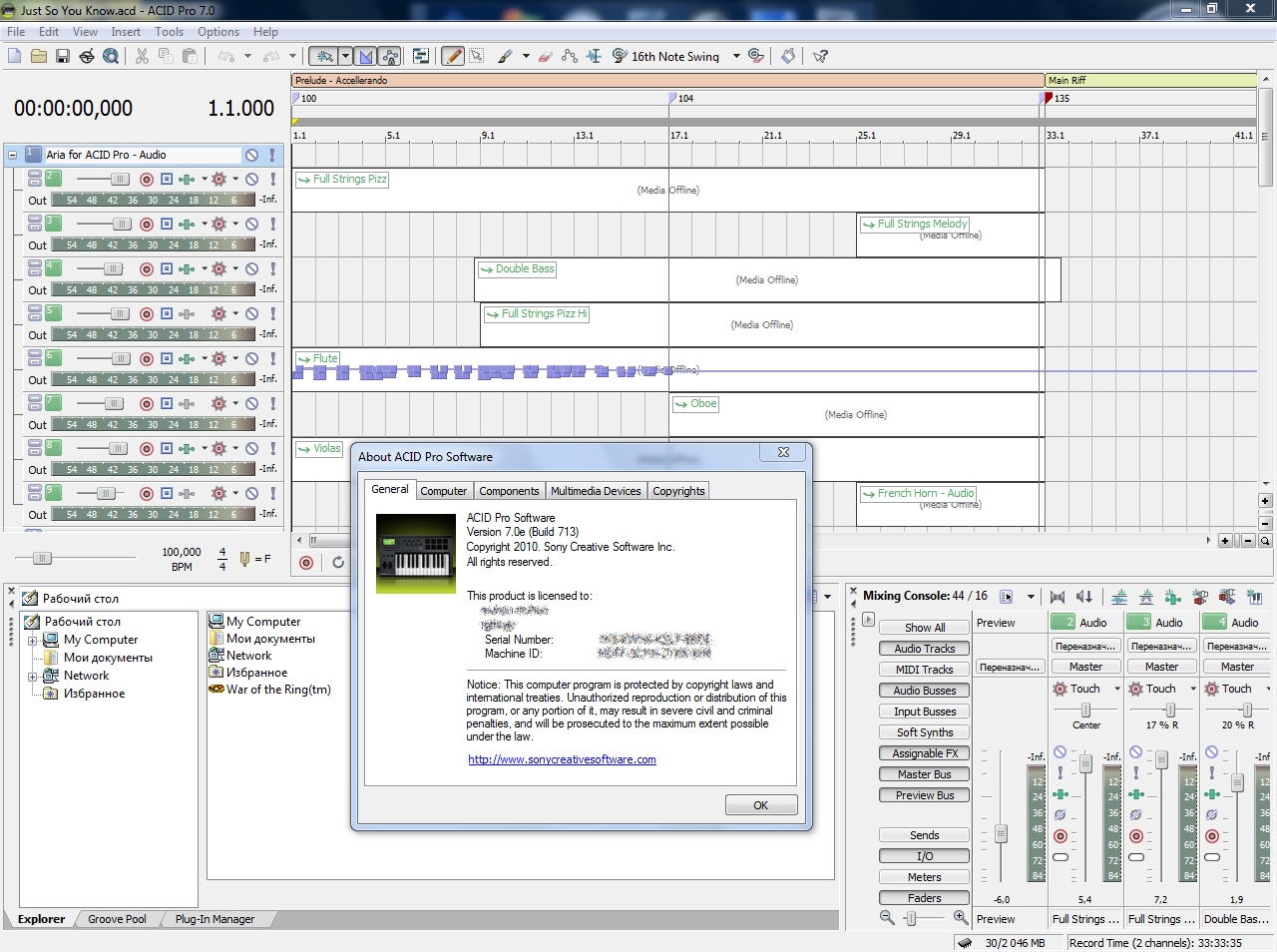Click the Get Media from Web globe icon
1277x952 pixels.
coord(111,56)
